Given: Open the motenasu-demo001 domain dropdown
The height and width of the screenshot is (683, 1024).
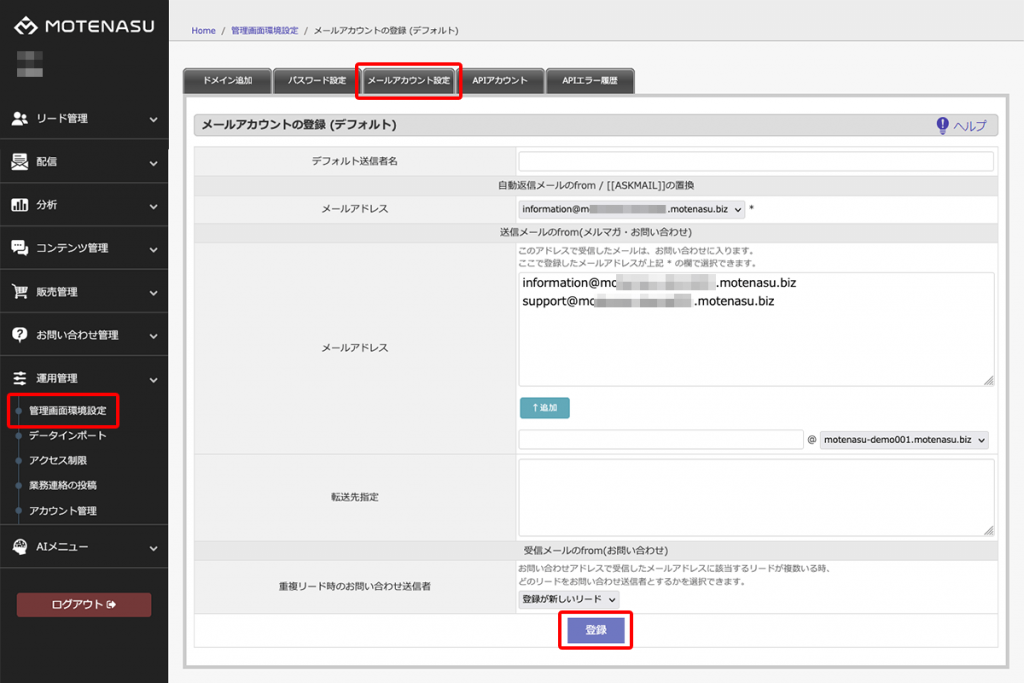Looking at the screenshot, I should click(x=904, y=440).
